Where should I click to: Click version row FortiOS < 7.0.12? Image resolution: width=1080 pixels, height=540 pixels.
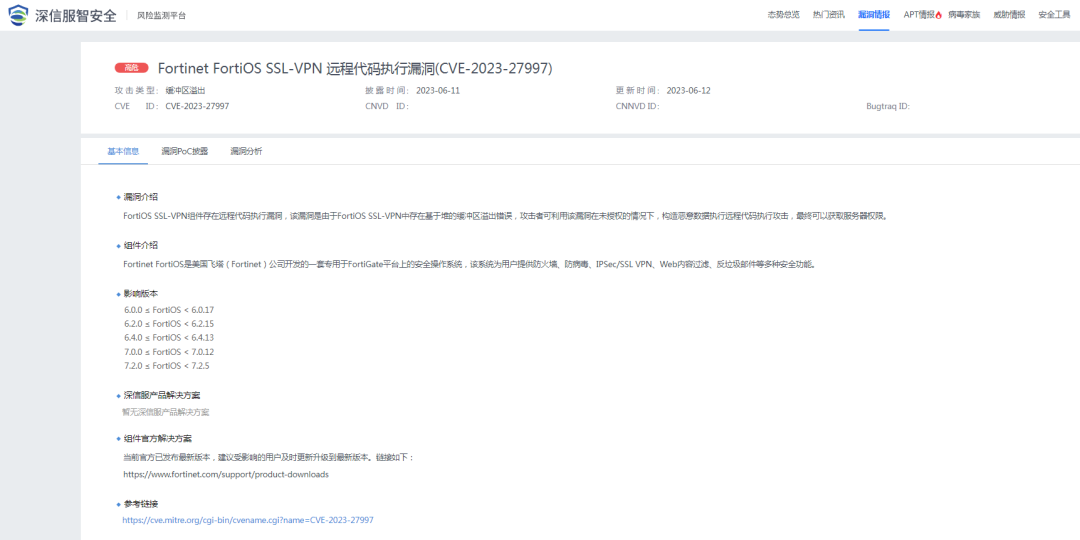pos(169,352)
